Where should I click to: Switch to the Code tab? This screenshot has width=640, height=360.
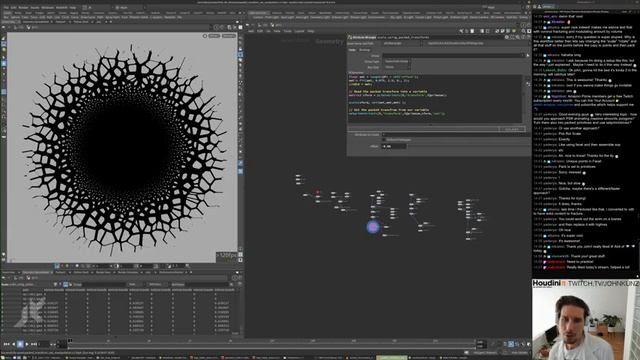[x=352, y=50]
